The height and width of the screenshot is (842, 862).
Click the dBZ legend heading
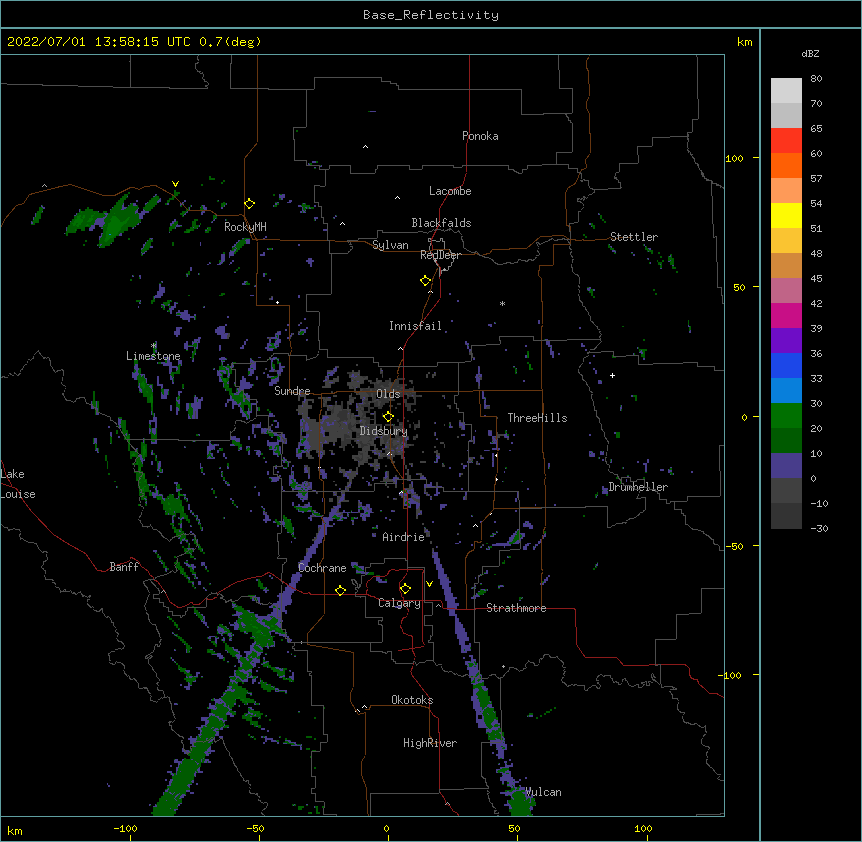tap(810, 53)
